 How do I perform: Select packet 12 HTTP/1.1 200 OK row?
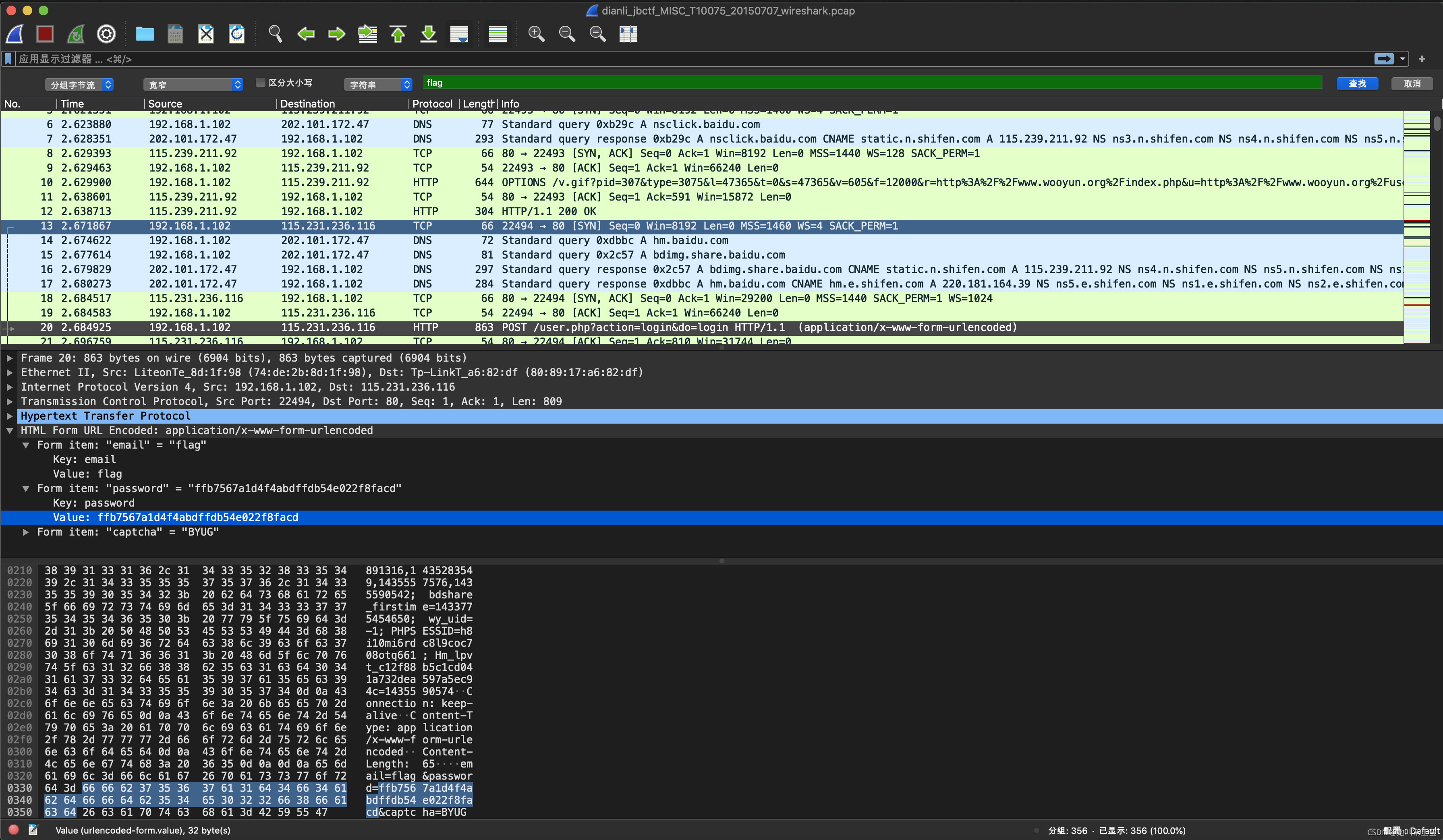pyautogui.click(x=701, y=211)
